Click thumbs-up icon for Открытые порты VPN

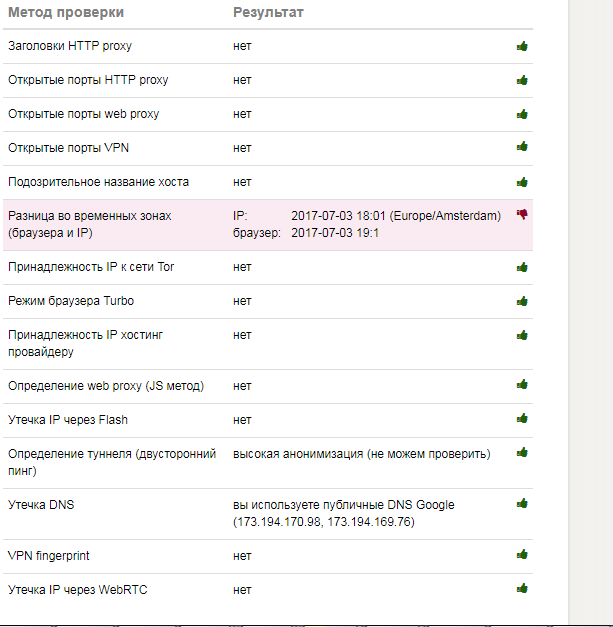522,148
